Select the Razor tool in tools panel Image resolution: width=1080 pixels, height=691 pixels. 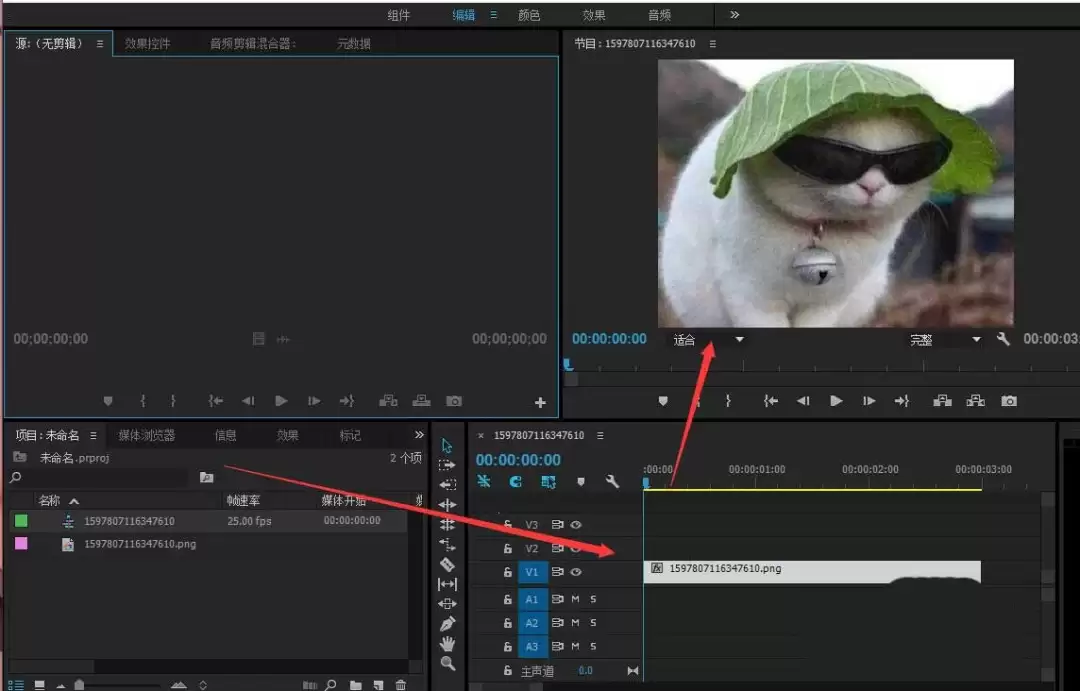pyautogui.click(x=447, y=564)
